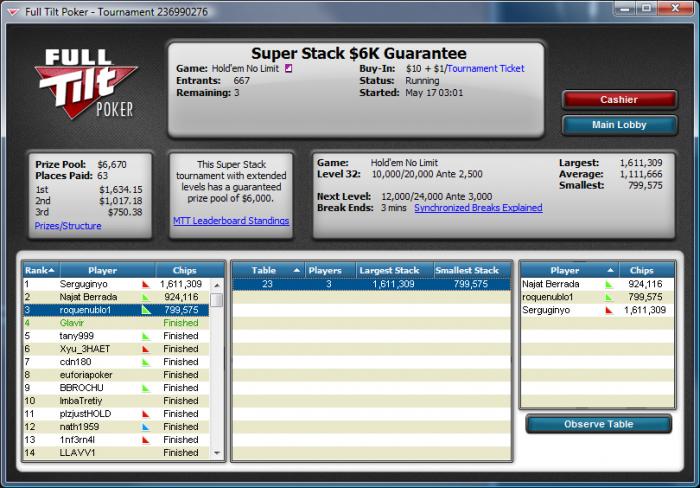This screenshot has width=700, height=488.
Task: Select euforiapoker row in ranking list
Action: (x=116, y=375)
